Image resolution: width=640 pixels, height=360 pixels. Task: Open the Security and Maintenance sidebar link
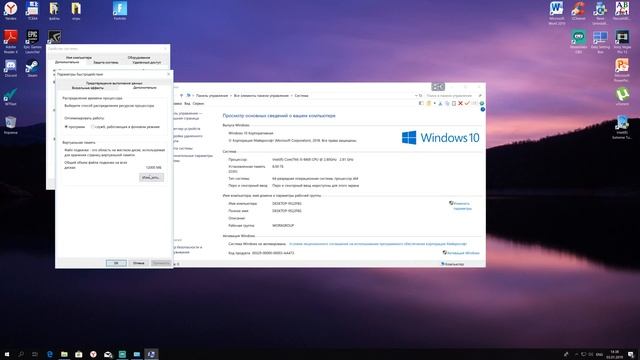point(187,250)
